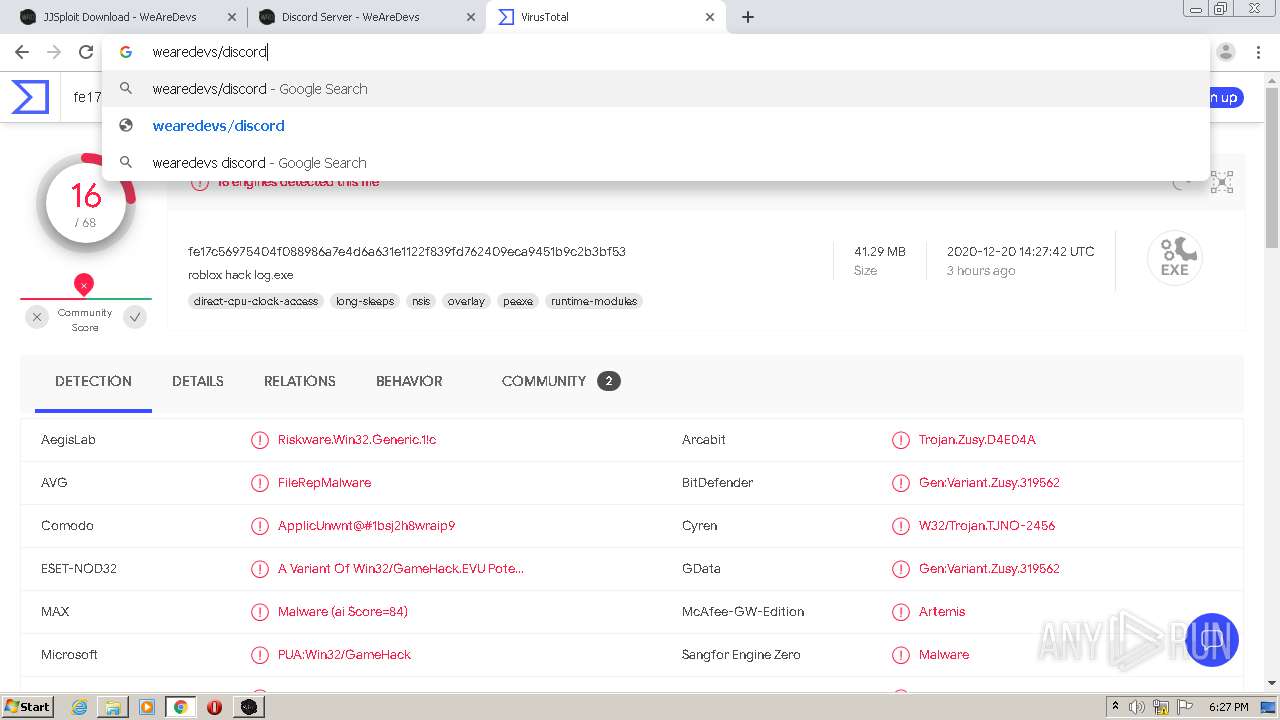Screen dimensions: 1280x720
Task: Close the VirusTotal tab
Action: click(710, 17)
